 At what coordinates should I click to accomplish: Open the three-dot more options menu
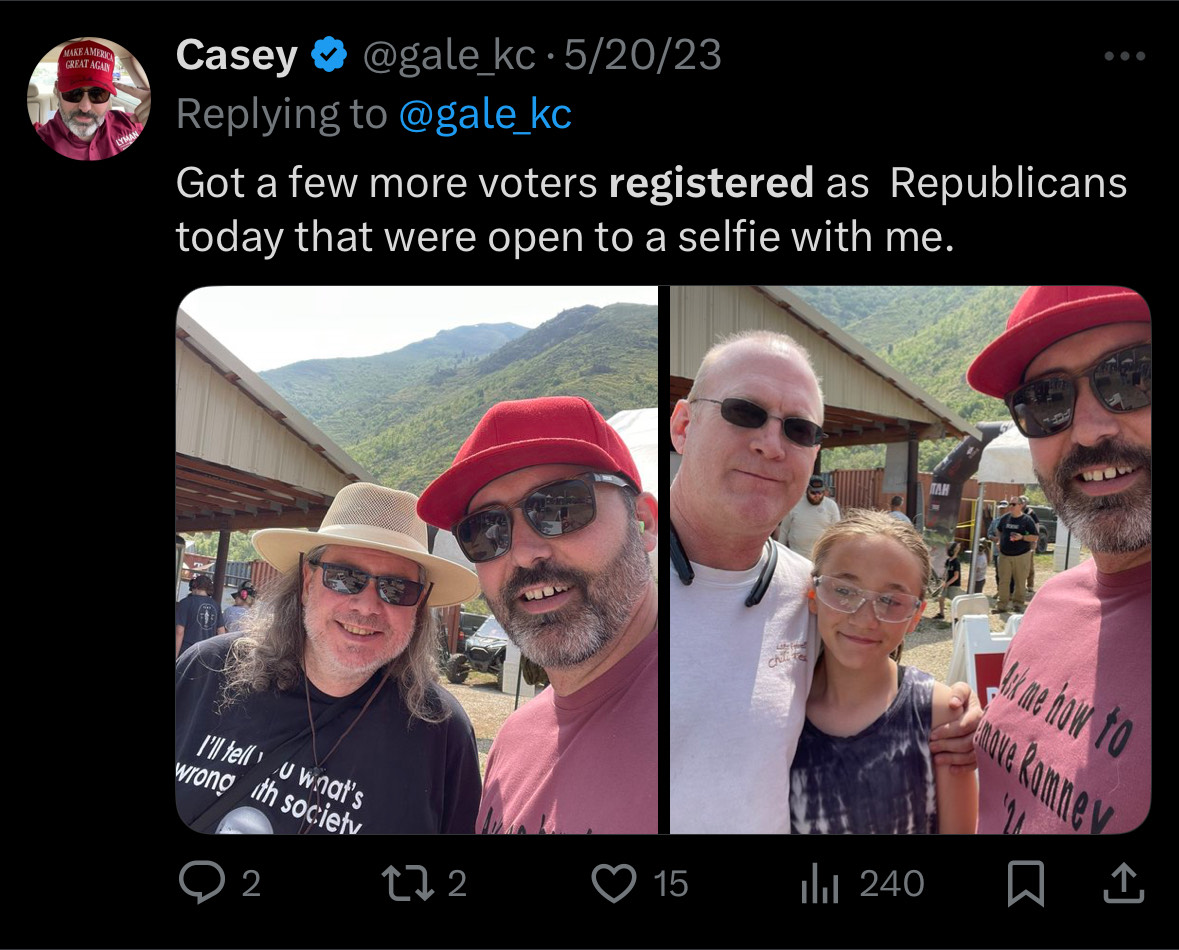tap(1123, 57)
